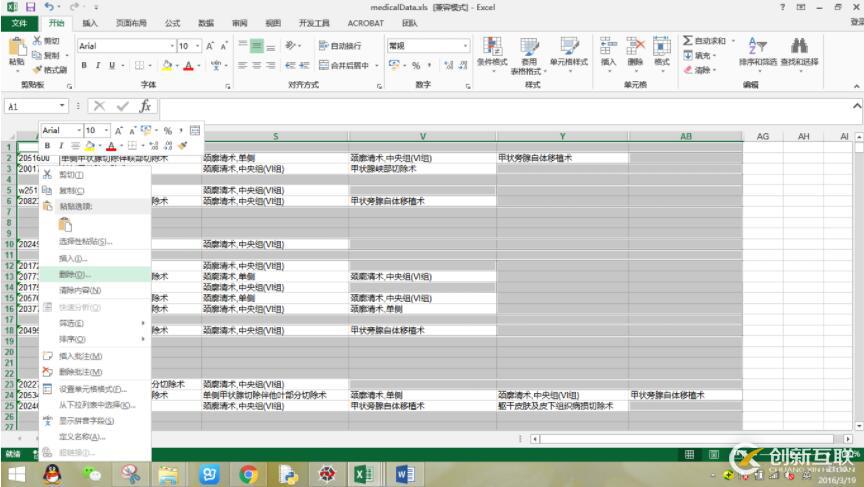
Task: Collapse the ribbon with the small arrow
Action: [856, 86]
